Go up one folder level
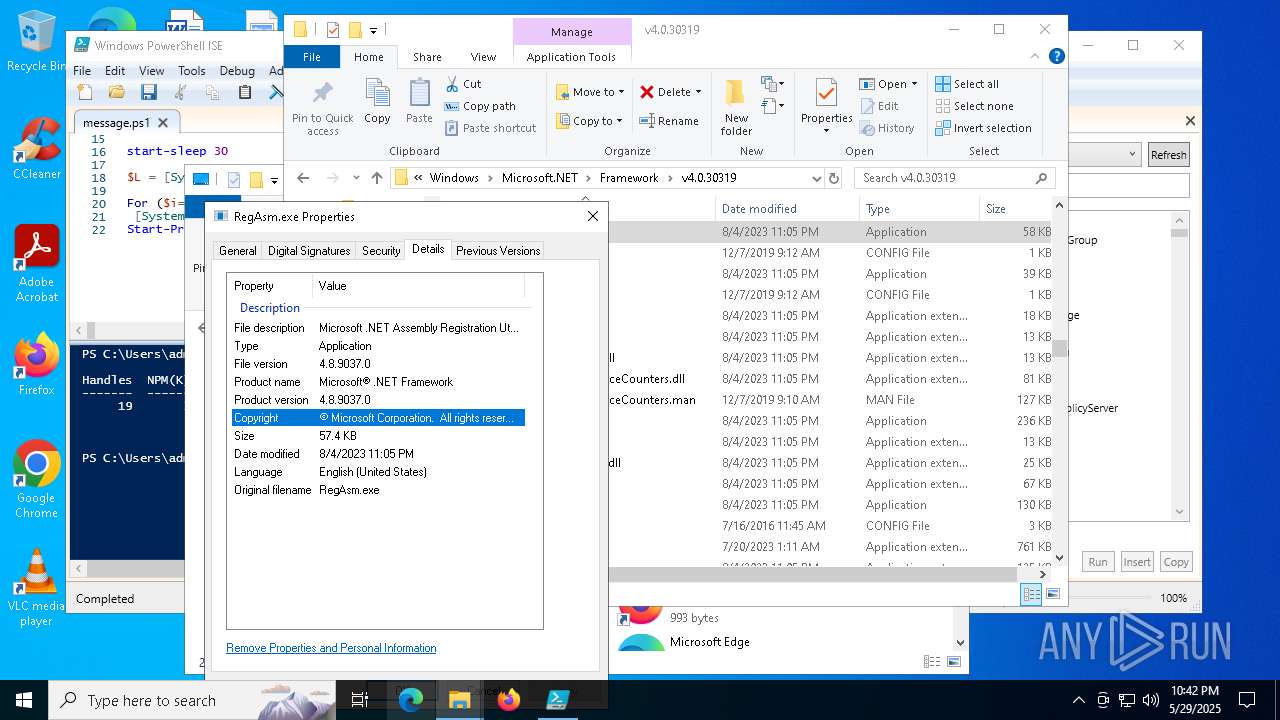Viewport: 1280px width, 720px height. 376,178
